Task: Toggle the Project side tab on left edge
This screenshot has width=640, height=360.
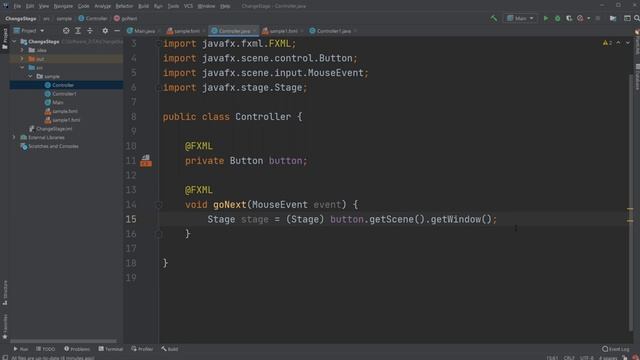Action: click(x=5, y=39)
